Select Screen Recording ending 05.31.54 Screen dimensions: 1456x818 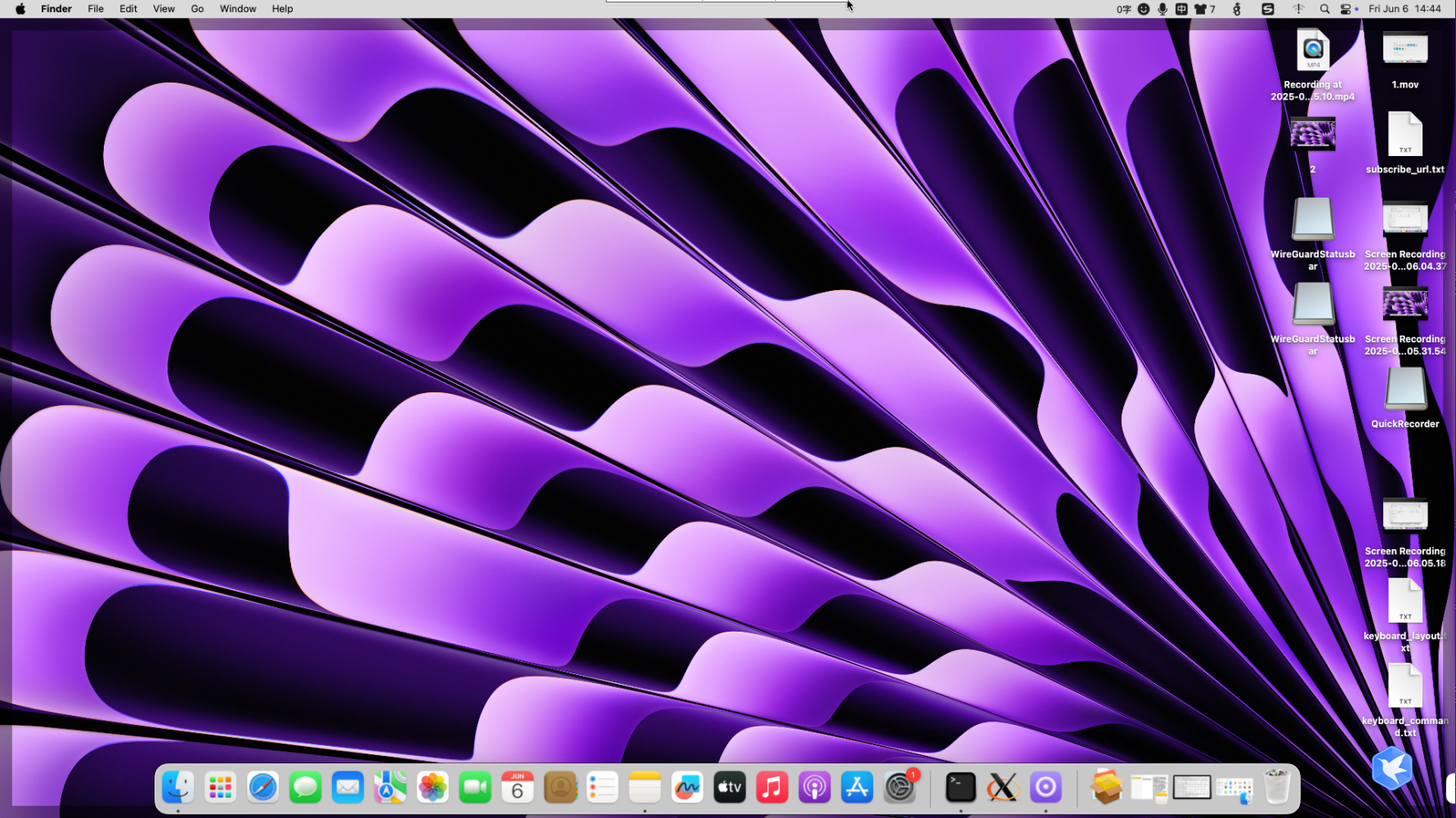1405,321
